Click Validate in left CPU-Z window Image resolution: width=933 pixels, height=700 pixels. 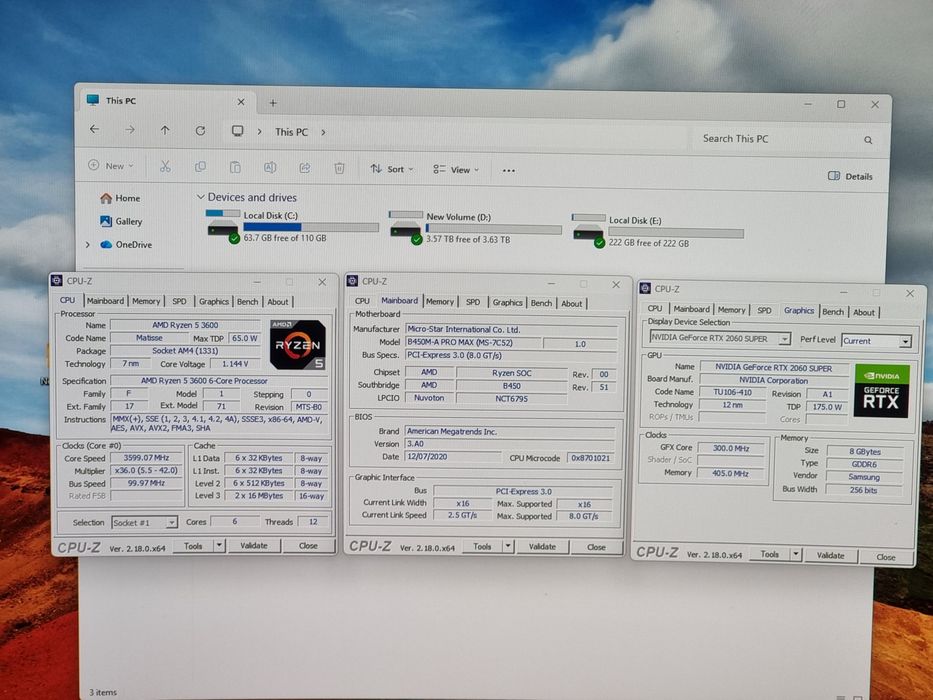tap(253, 545)
